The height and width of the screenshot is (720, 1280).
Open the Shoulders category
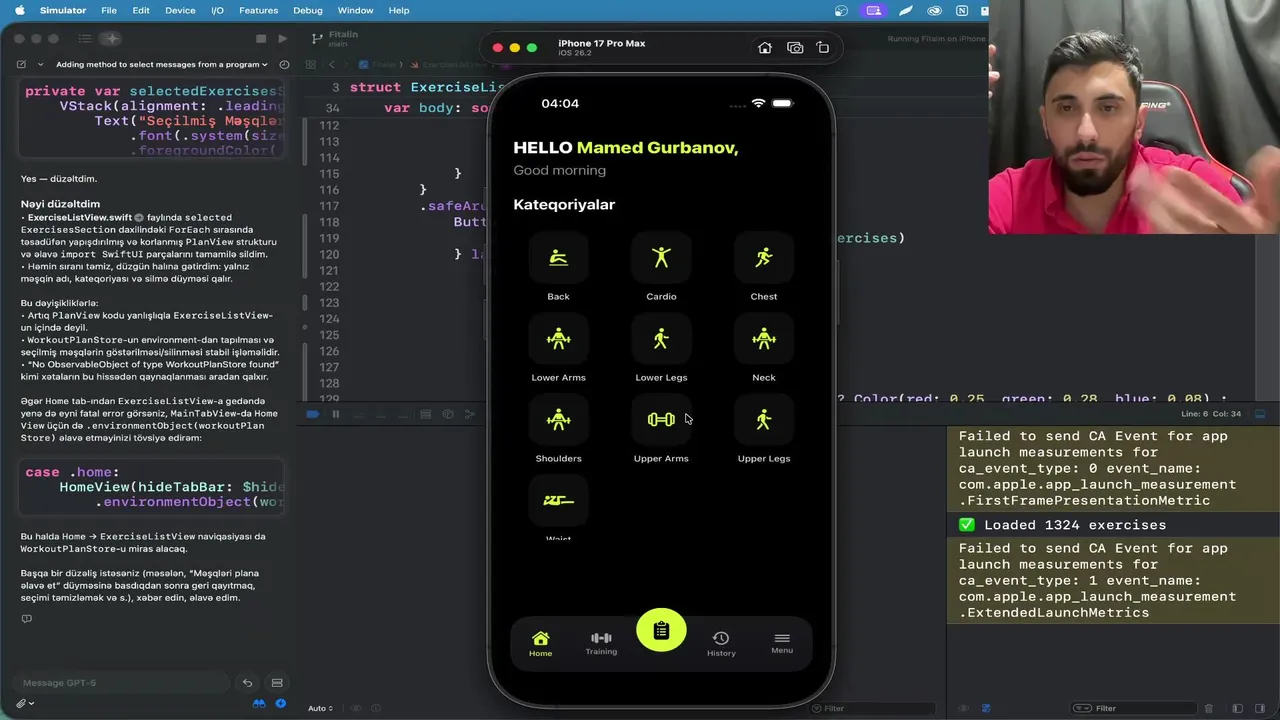[x=558, y=420]
